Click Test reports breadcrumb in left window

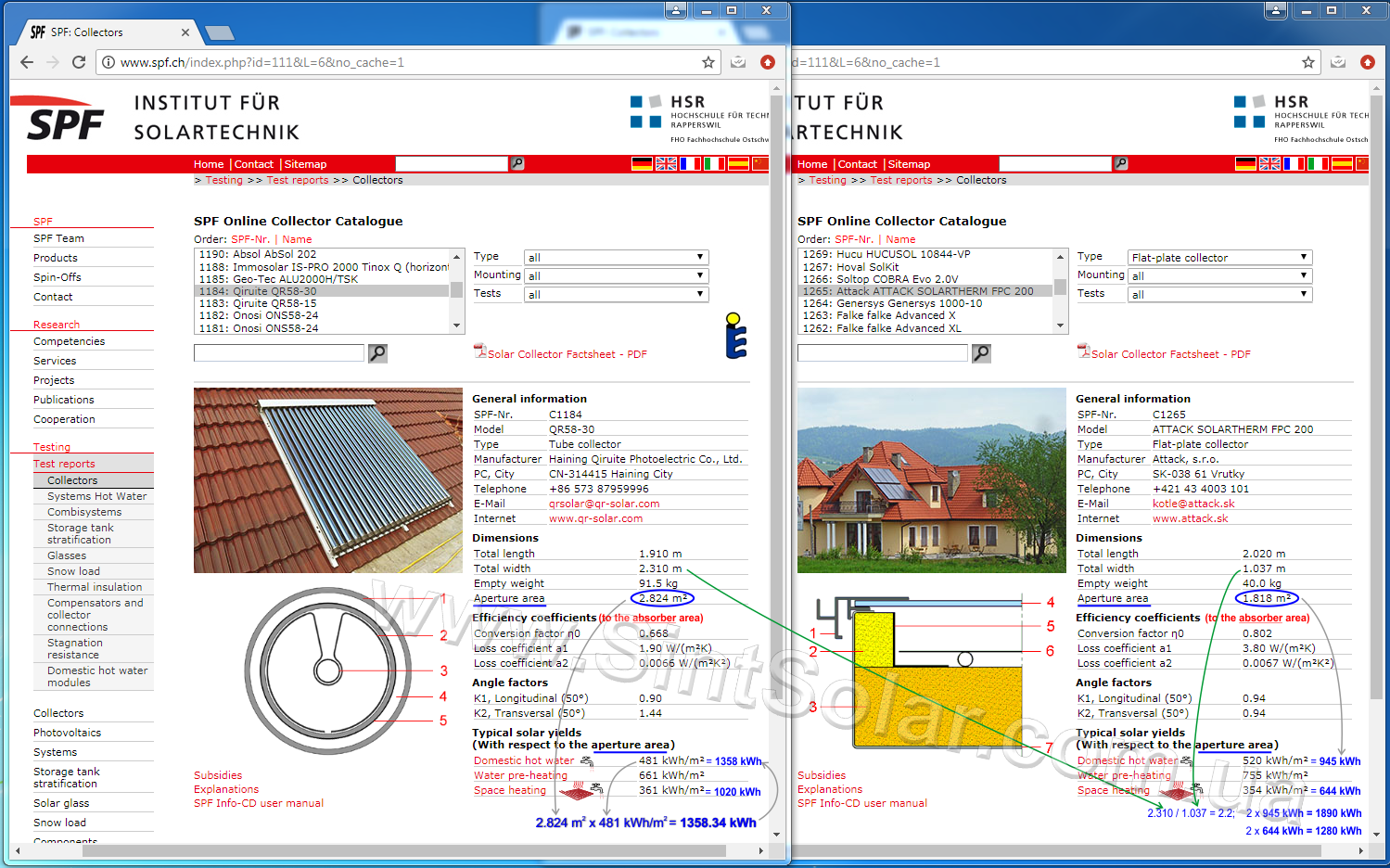(298, 180)
